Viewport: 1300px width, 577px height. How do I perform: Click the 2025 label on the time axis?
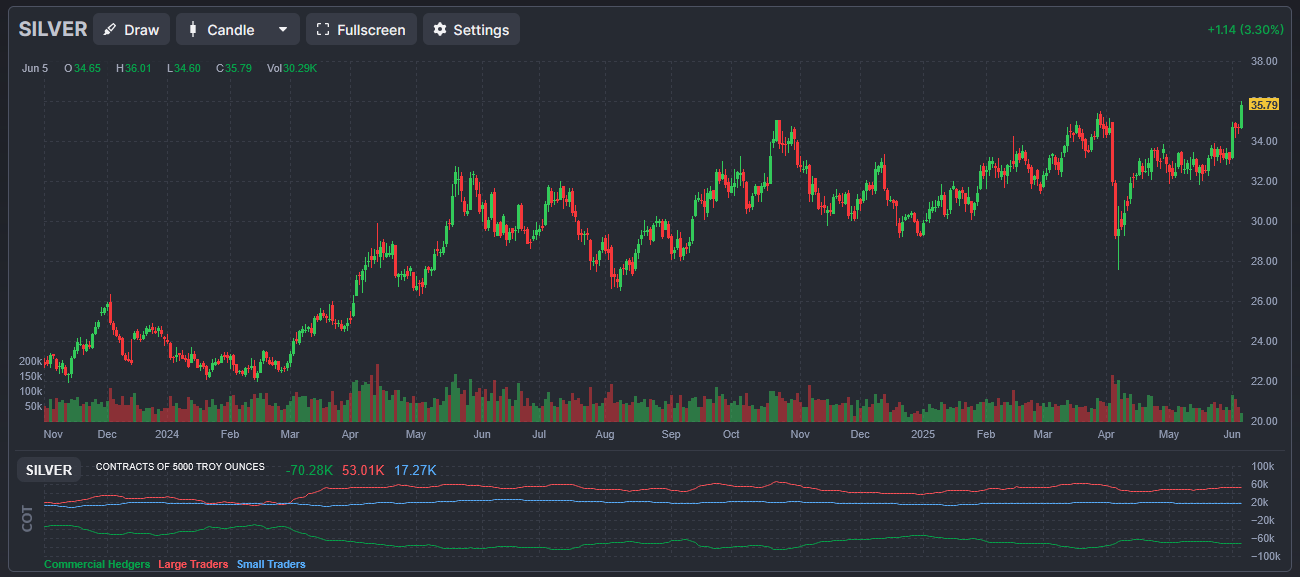tap(923, 435)
